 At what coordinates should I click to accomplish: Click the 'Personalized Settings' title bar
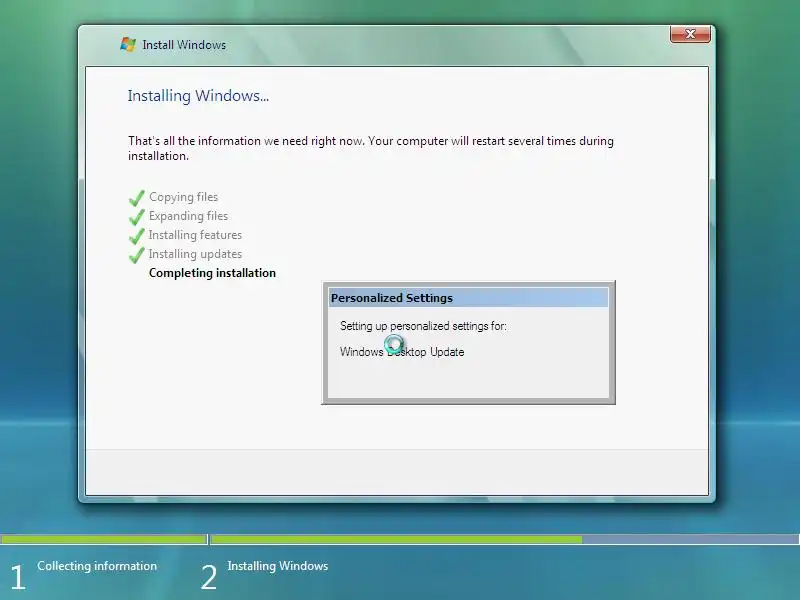point(468,297)
